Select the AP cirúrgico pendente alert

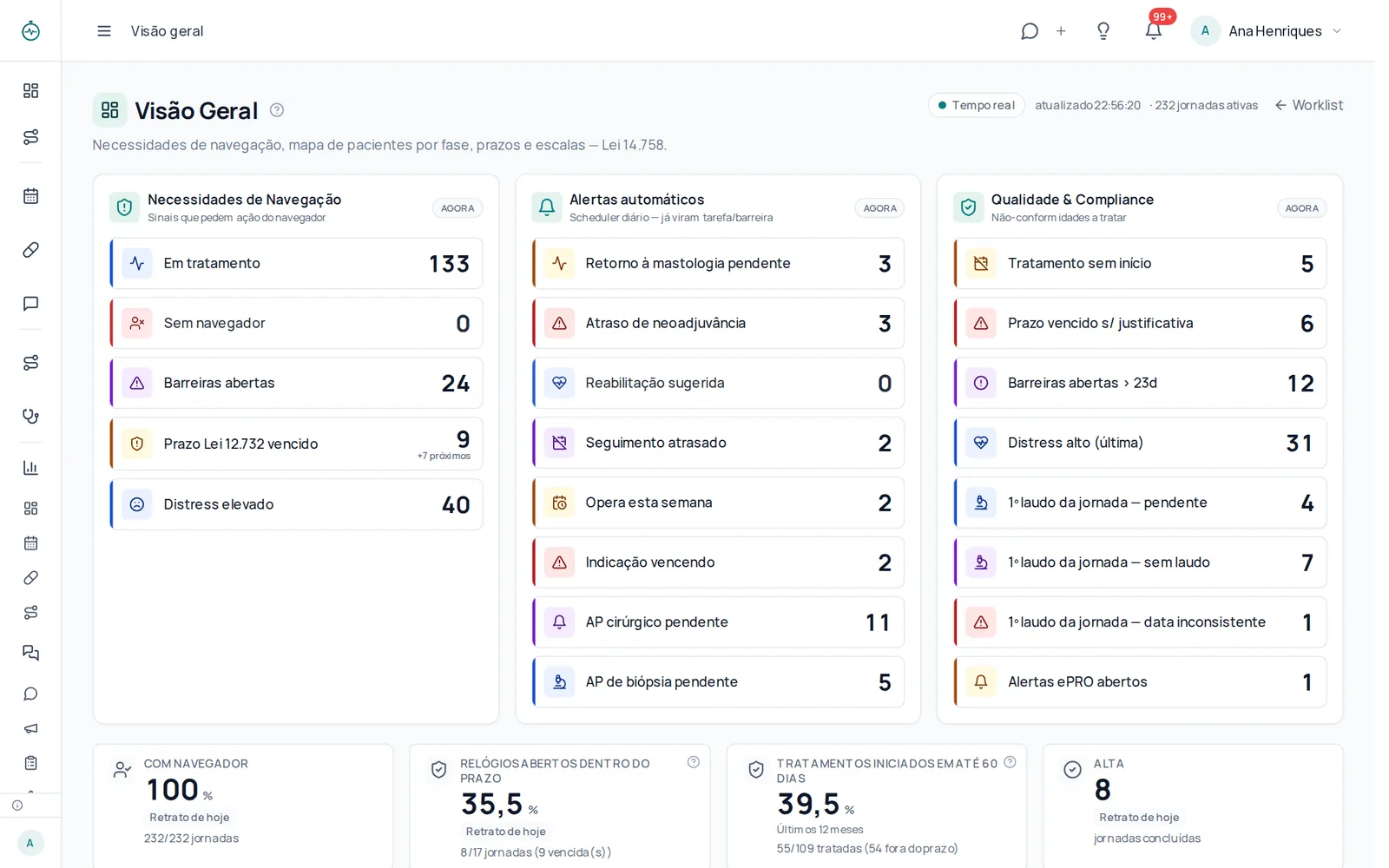pos(718,622)
